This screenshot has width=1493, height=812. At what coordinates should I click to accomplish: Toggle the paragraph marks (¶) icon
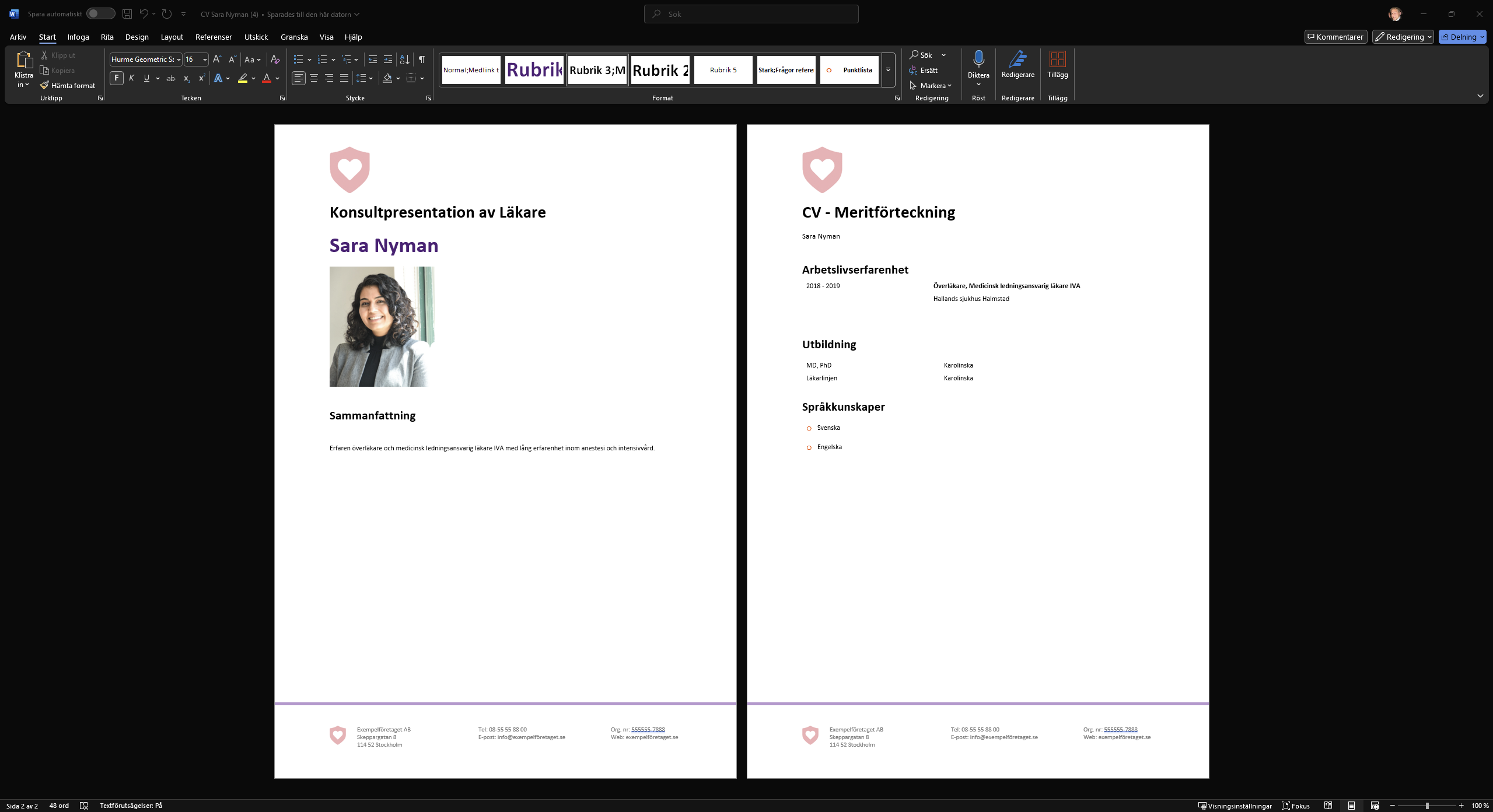point(421,60)
